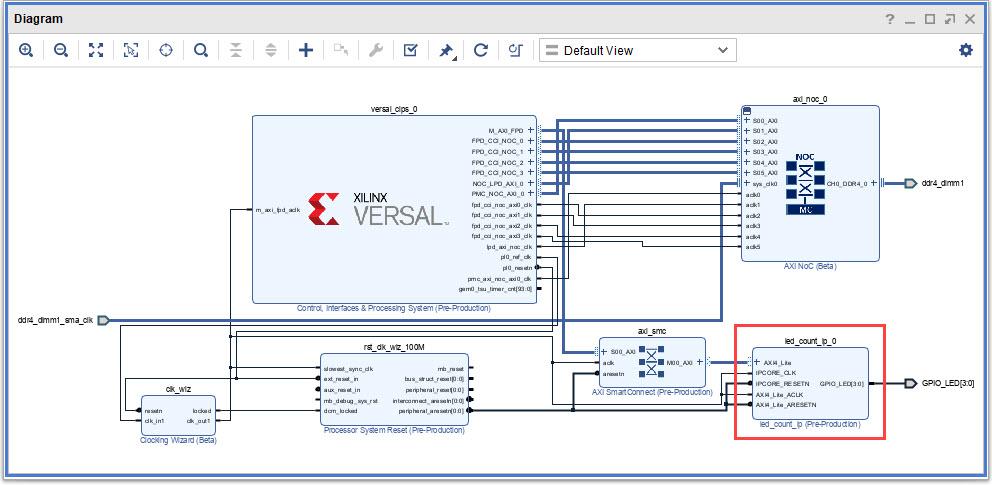Open the Default View dropdown
This screenshot has height=485, width=992.
point(637,50)
